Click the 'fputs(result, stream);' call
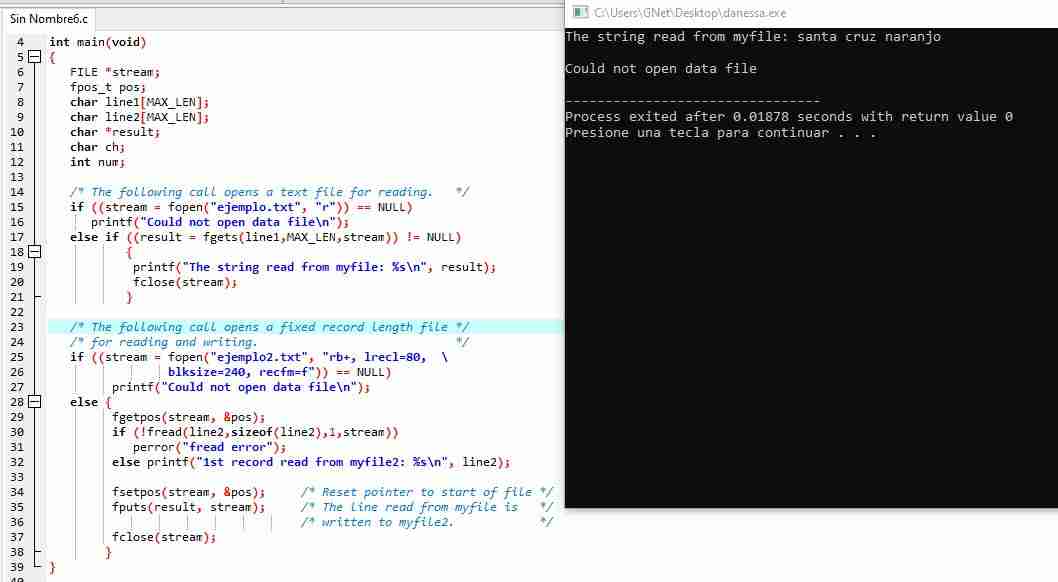 (x=188, y=507)
